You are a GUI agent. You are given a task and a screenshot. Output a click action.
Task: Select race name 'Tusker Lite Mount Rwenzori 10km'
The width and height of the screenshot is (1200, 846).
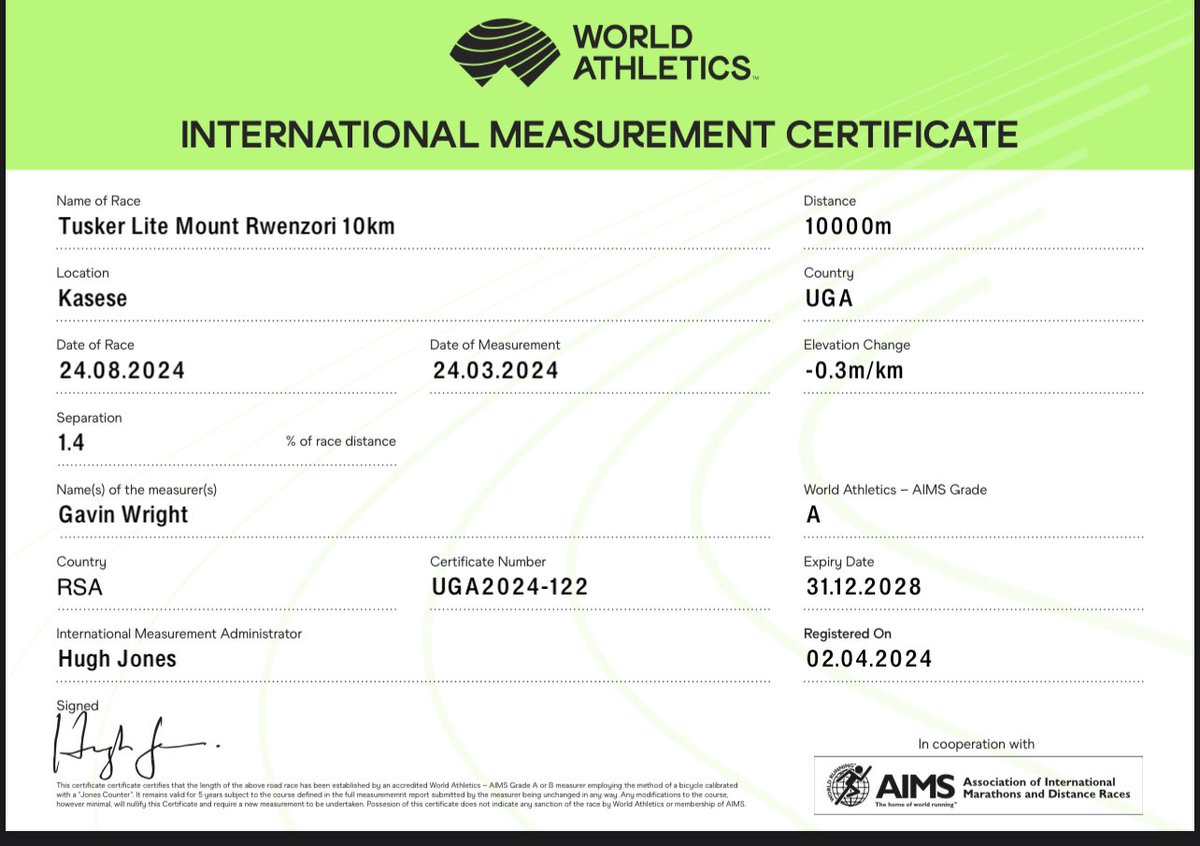point(225,226)
